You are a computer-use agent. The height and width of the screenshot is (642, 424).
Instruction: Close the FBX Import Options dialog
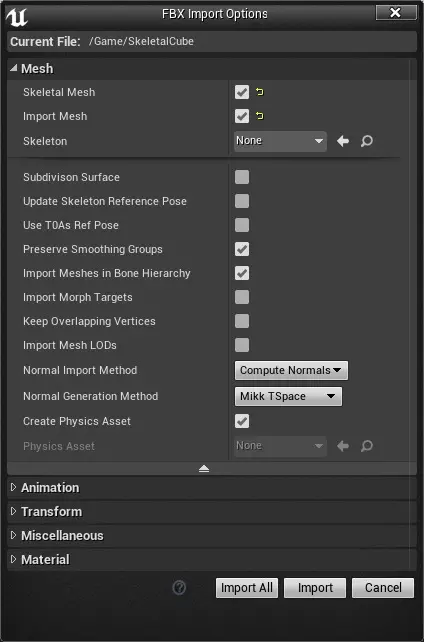[396, 13]
